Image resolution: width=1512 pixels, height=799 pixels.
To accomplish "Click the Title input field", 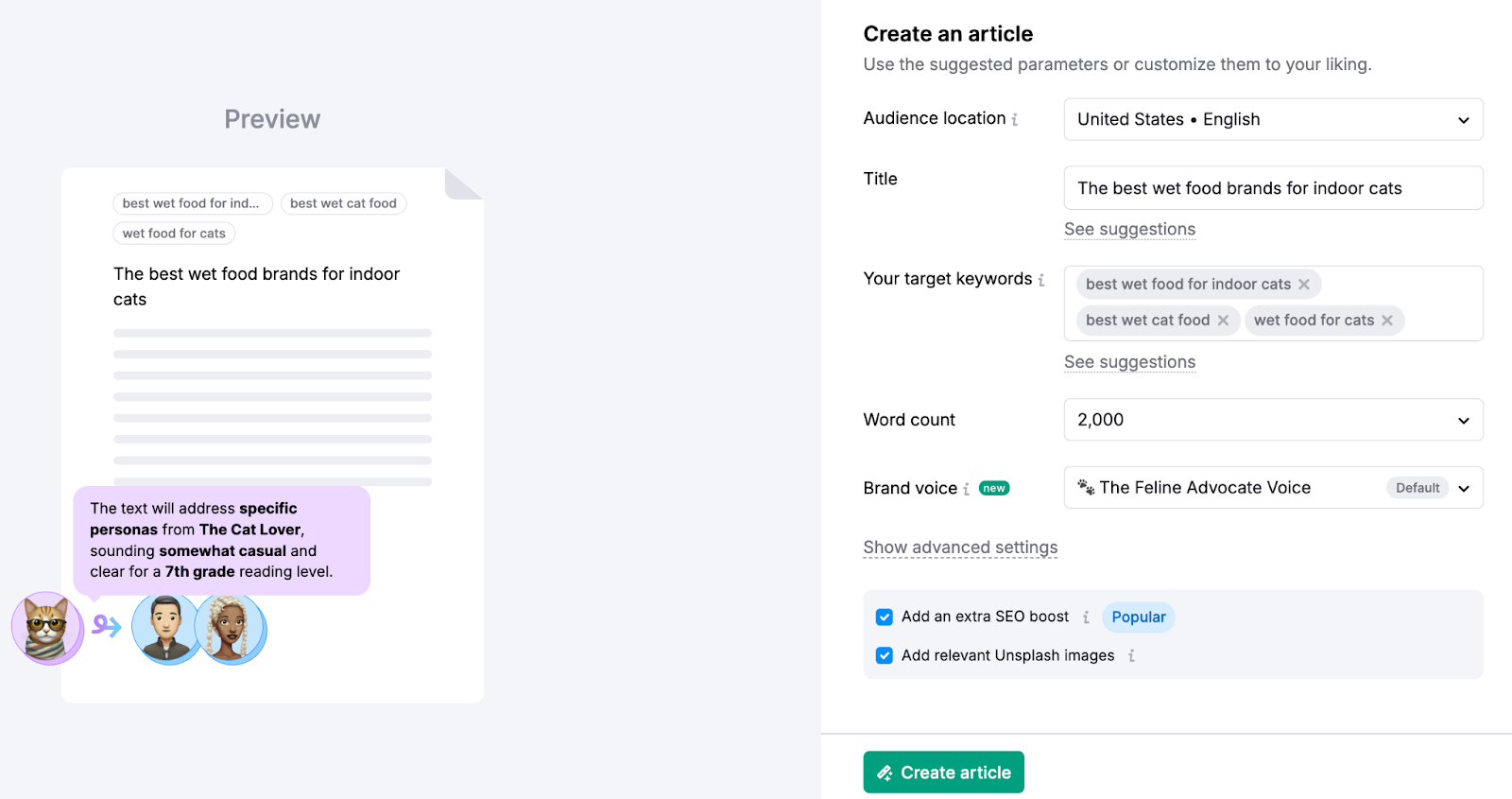I will 1273,188.
